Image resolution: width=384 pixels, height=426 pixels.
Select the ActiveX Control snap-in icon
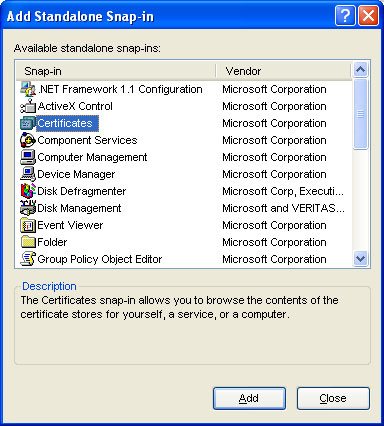pos(28,106)
